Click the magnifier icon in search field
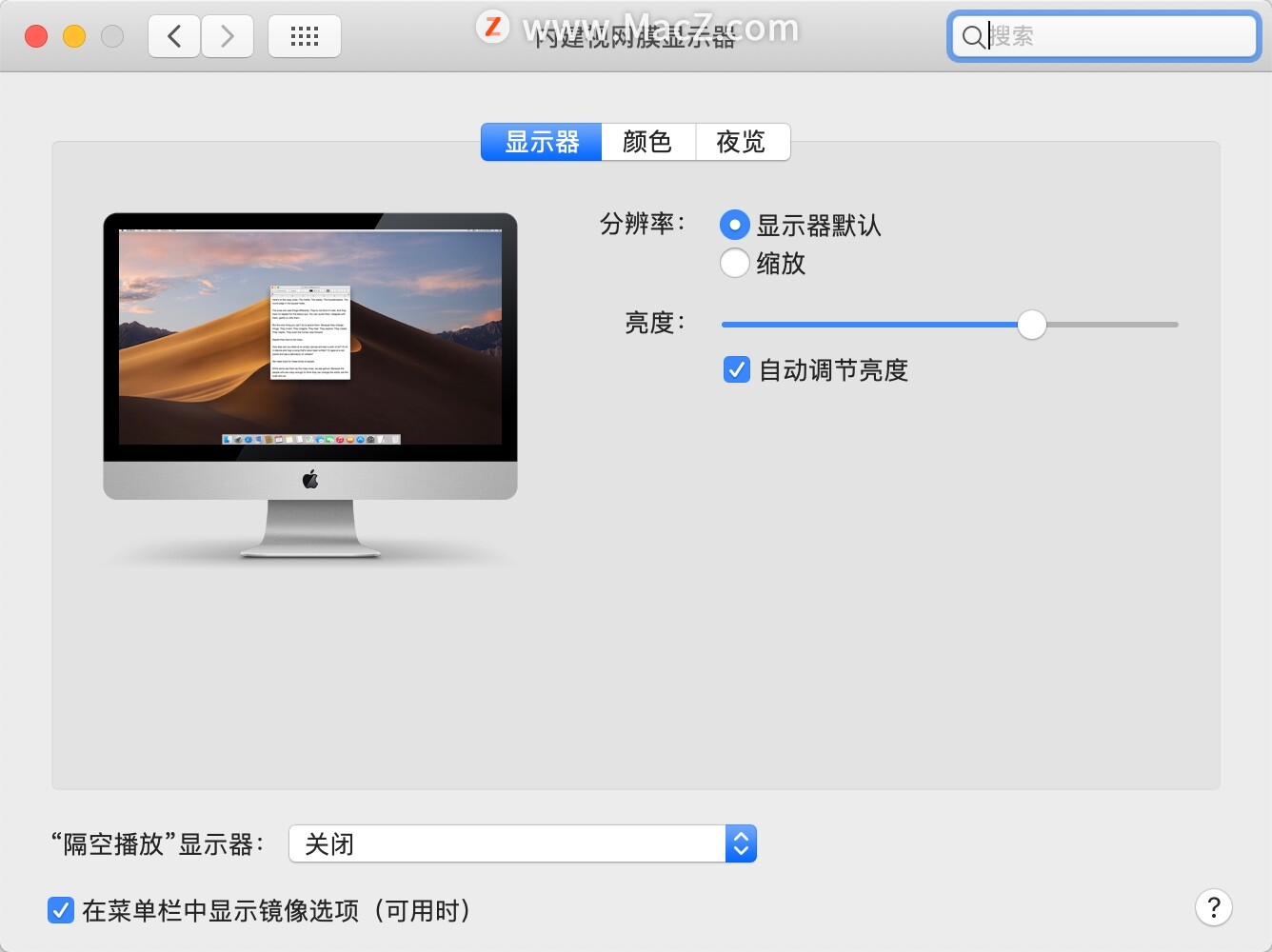The width and height of the screenshot is (1272, 952). (x=974, y=37)
